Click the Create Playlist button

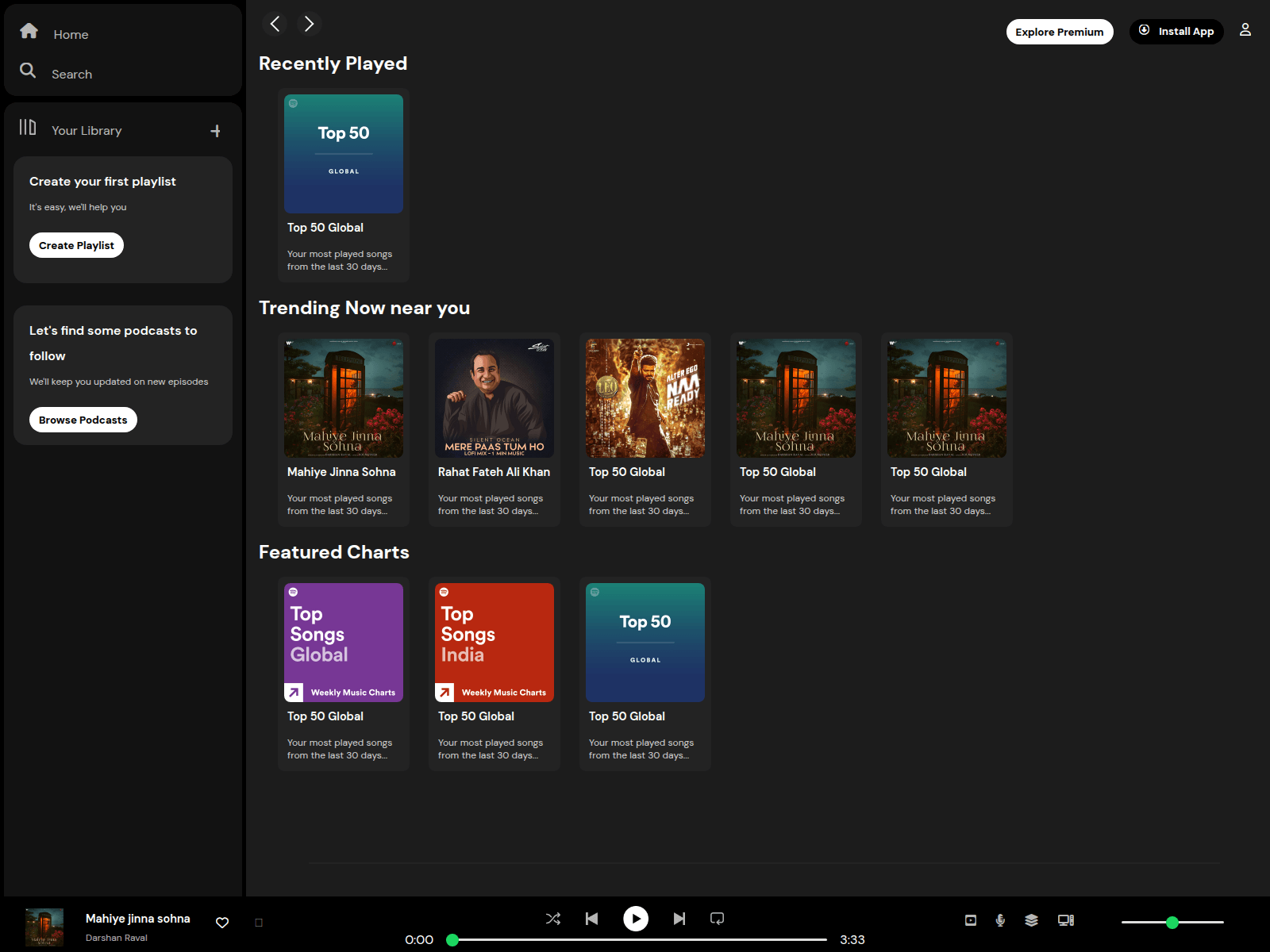(76, 245)
